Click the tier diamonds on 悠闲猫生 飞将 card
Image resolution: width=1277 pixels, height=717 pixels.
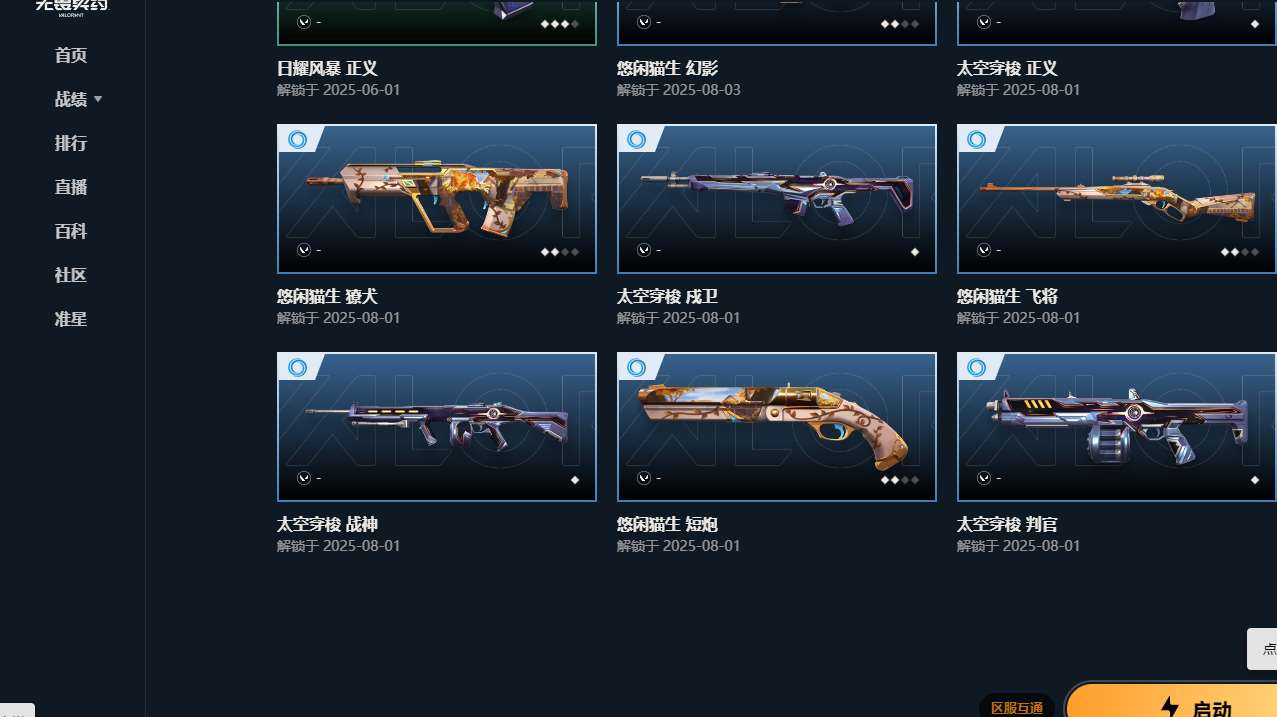point(1239,252)
